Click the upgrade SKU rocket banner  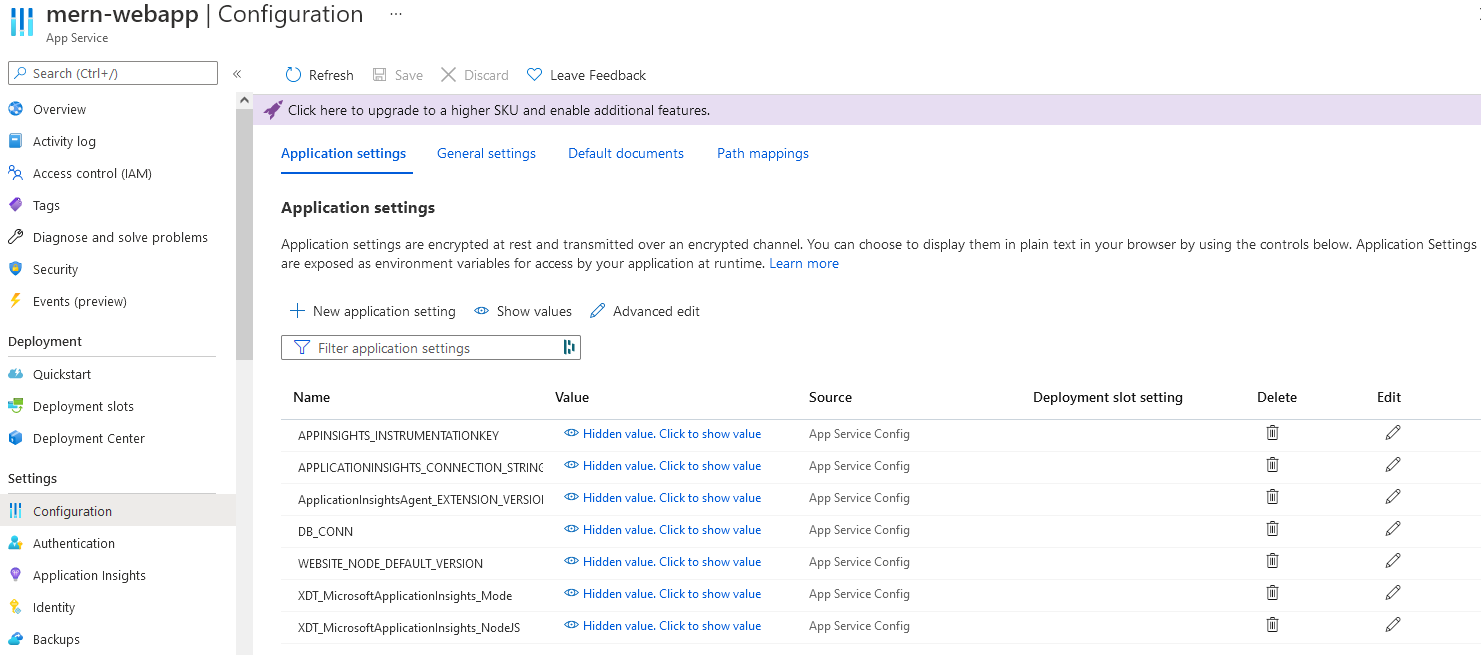[498, 110]
